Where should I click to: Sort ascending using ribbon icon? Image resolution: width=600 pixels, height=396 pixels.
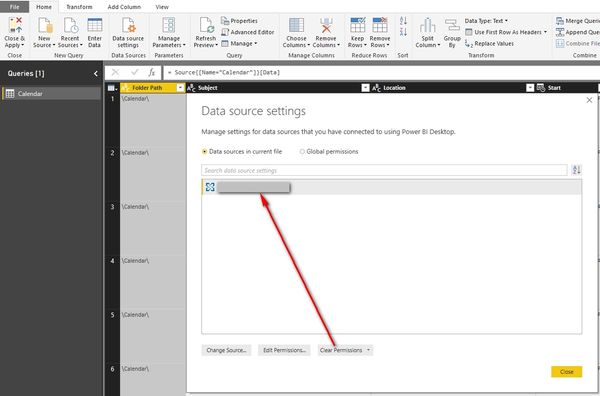(x=403, y=21)
